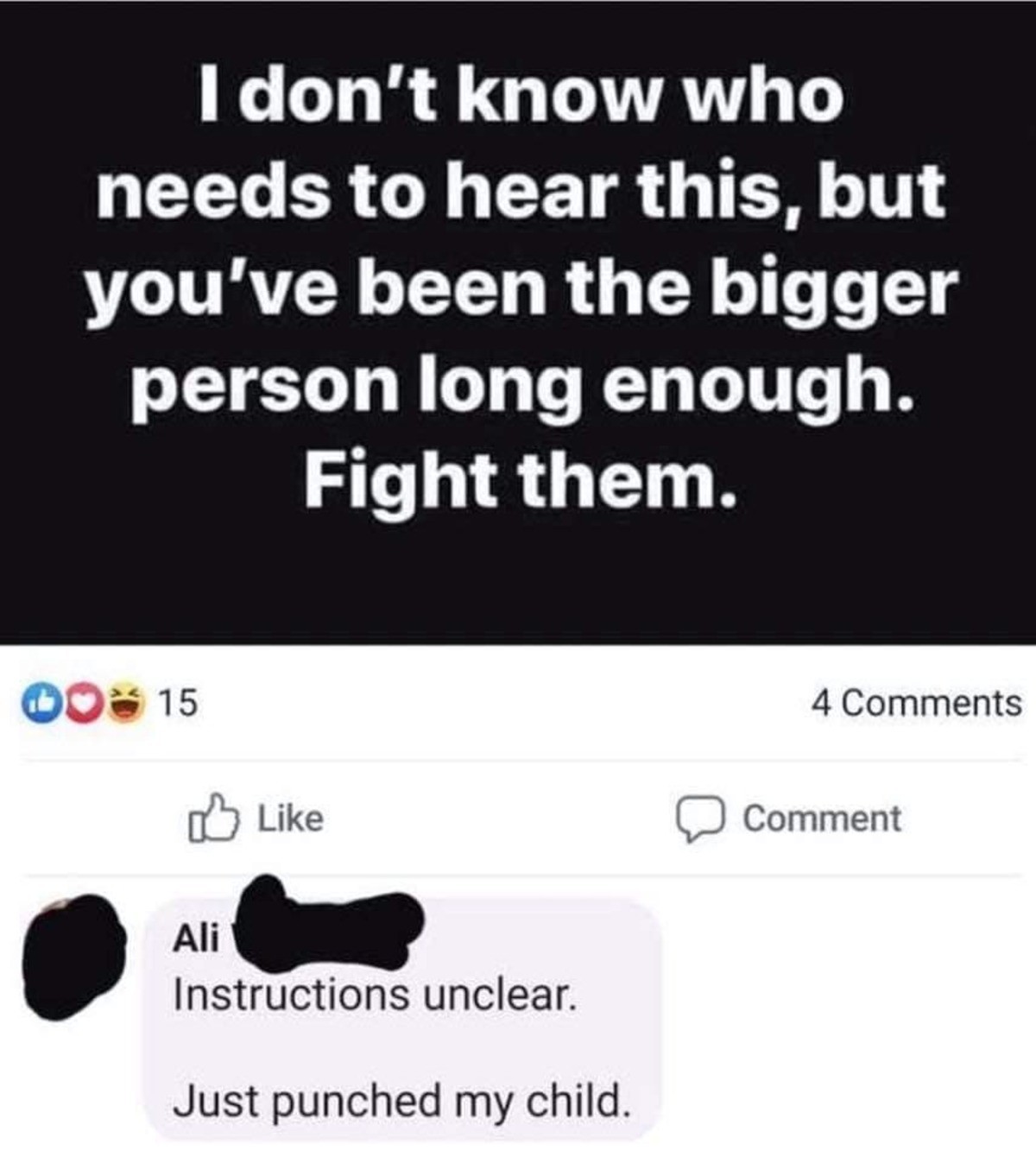Click the redacted surname next to Ali
The height and width of the screenshot is (1163, 1036).
pyautogui.click(x=329, y=921)
